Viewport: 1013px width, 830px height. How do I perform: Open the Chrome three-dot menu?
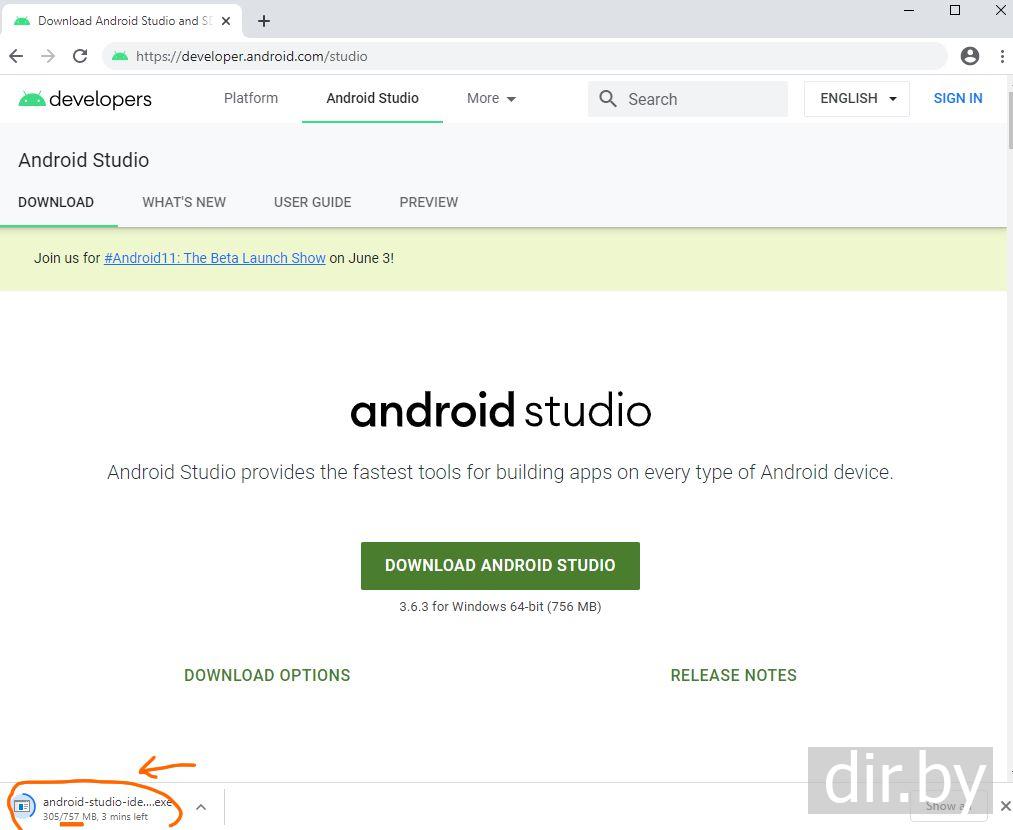click(1002, 56)
